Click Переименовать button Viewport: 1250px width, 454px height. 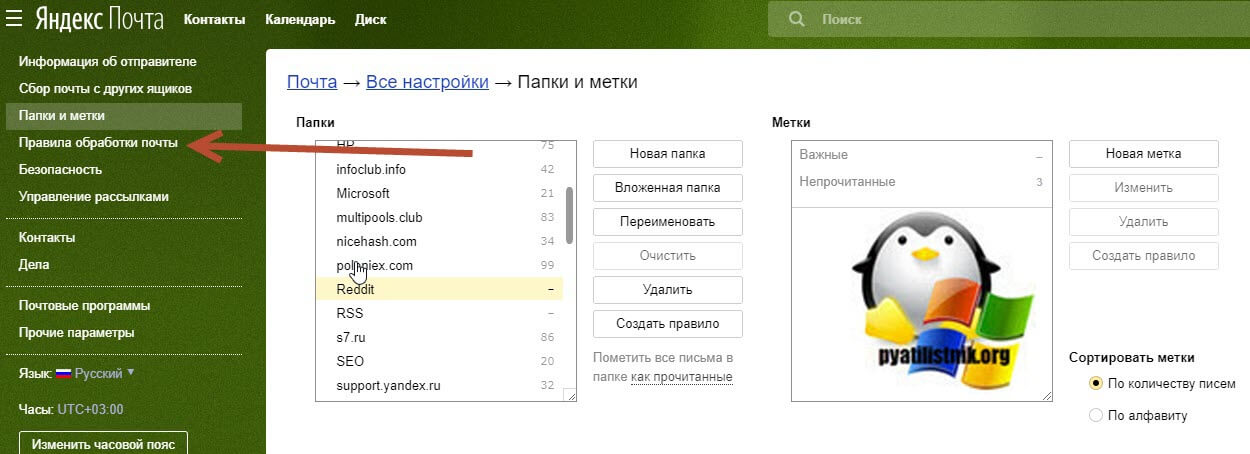(x=668, y=222)
